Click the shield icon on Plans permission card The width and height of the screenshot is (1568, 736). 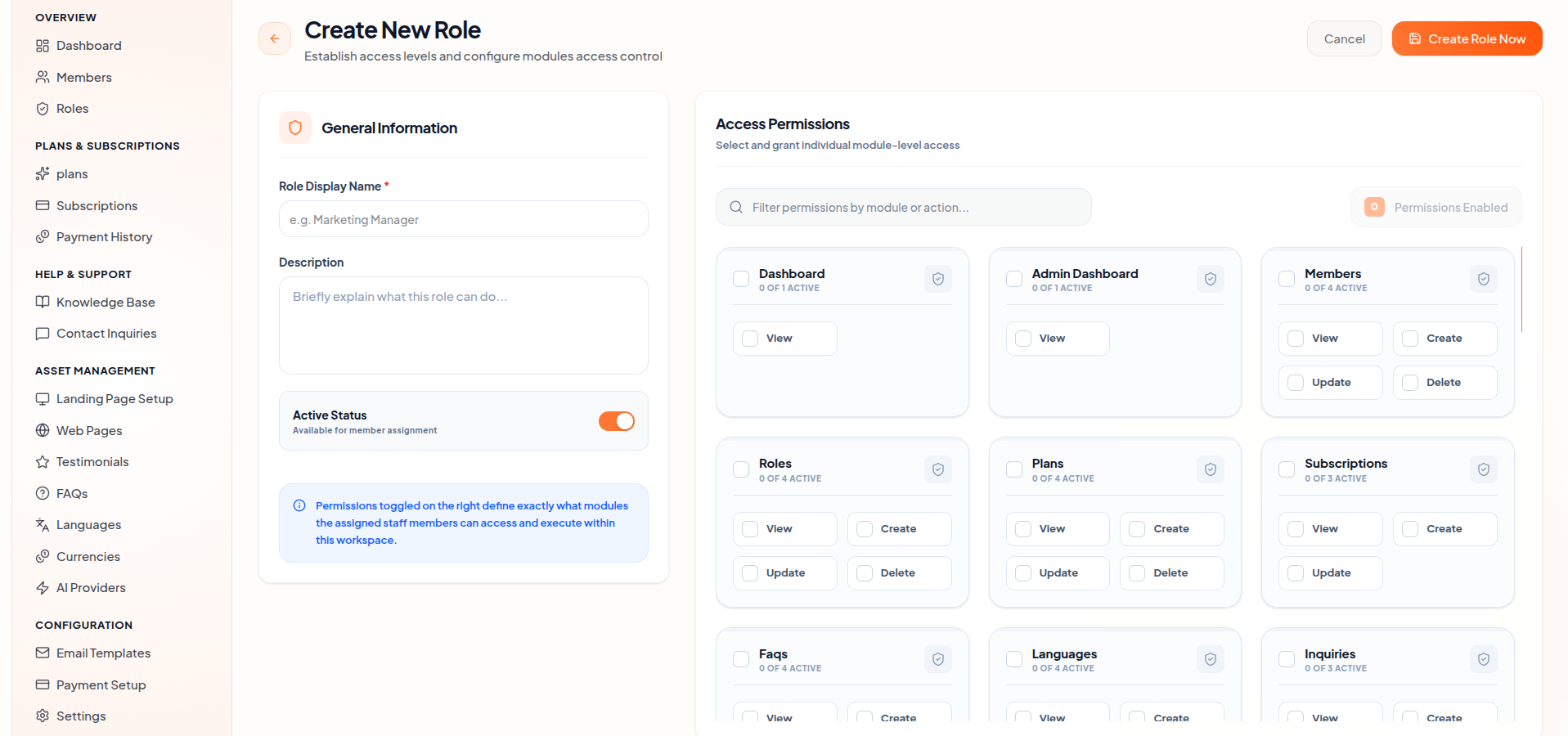tap(1211, 469)
